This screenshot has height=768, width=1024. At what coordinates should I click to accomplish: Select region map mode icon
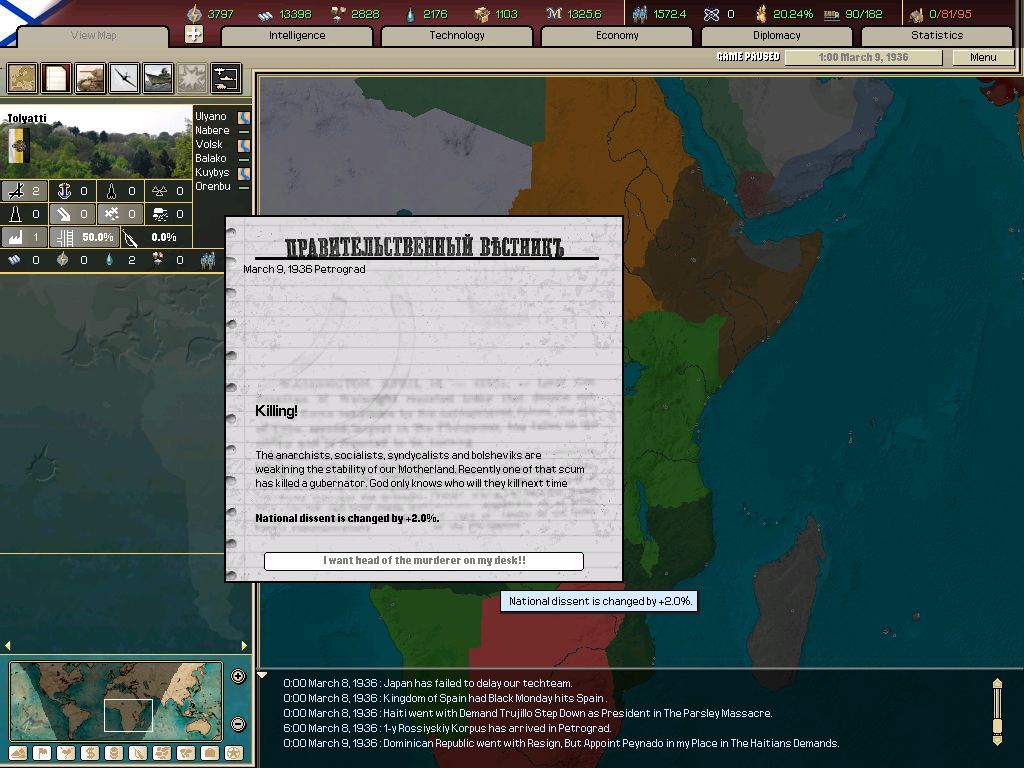click(161, 753)
